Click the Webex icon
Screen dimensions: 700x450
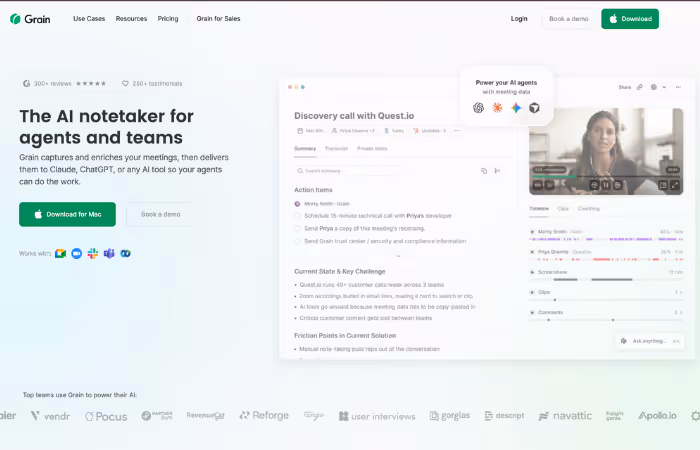(x=125, y=254)
